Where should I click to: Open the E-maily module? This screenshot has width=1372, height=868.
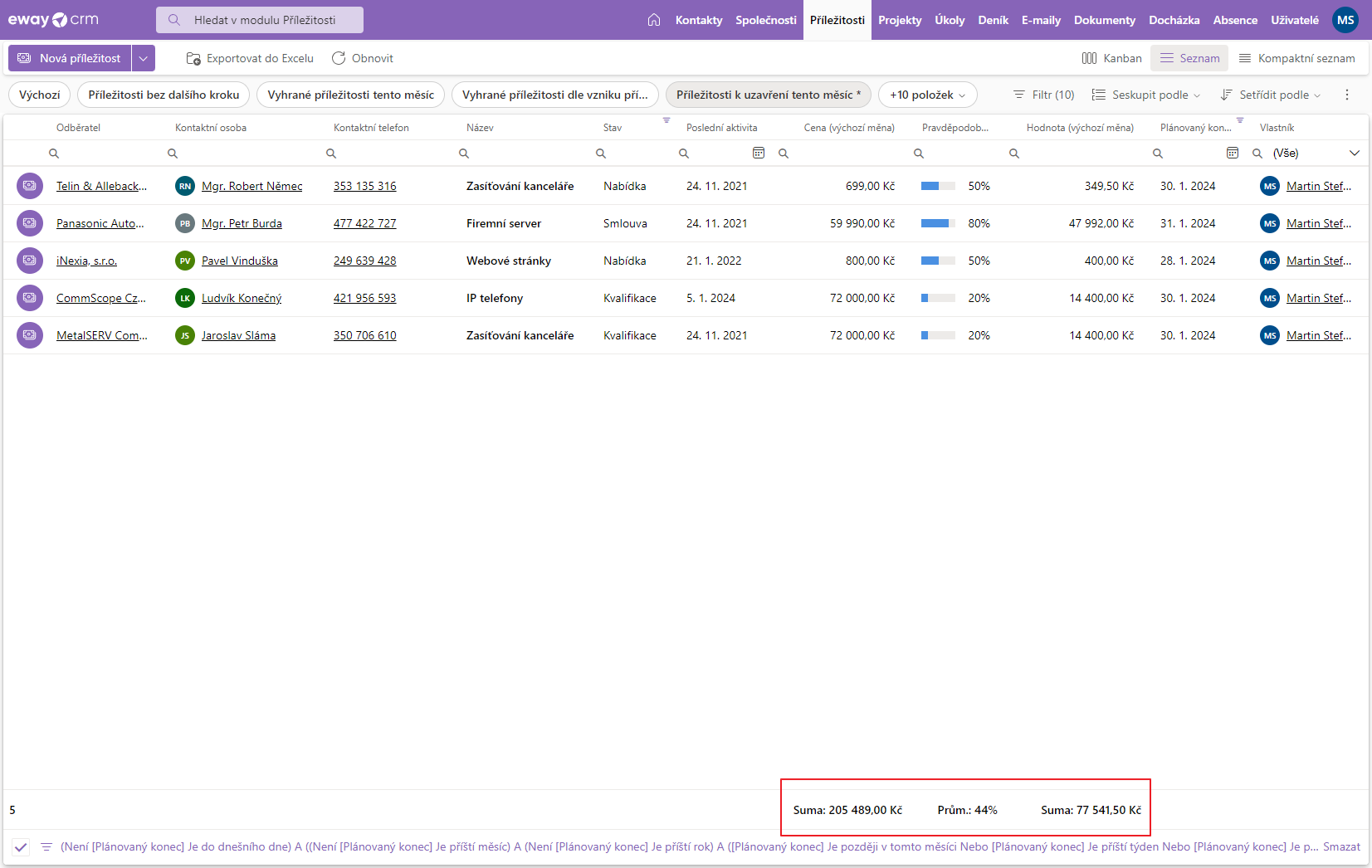click(x=1041, y=20)
